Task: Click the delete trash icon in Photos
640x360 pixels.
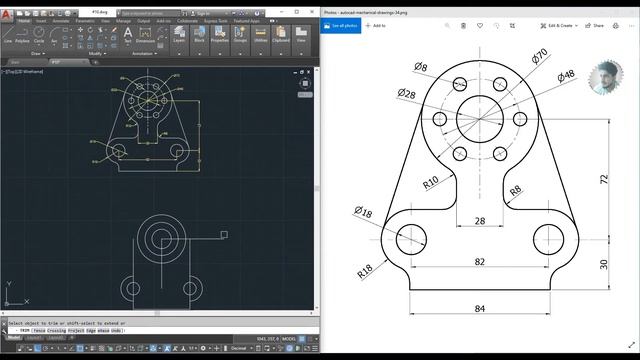Action: click(x=463, y=26)
